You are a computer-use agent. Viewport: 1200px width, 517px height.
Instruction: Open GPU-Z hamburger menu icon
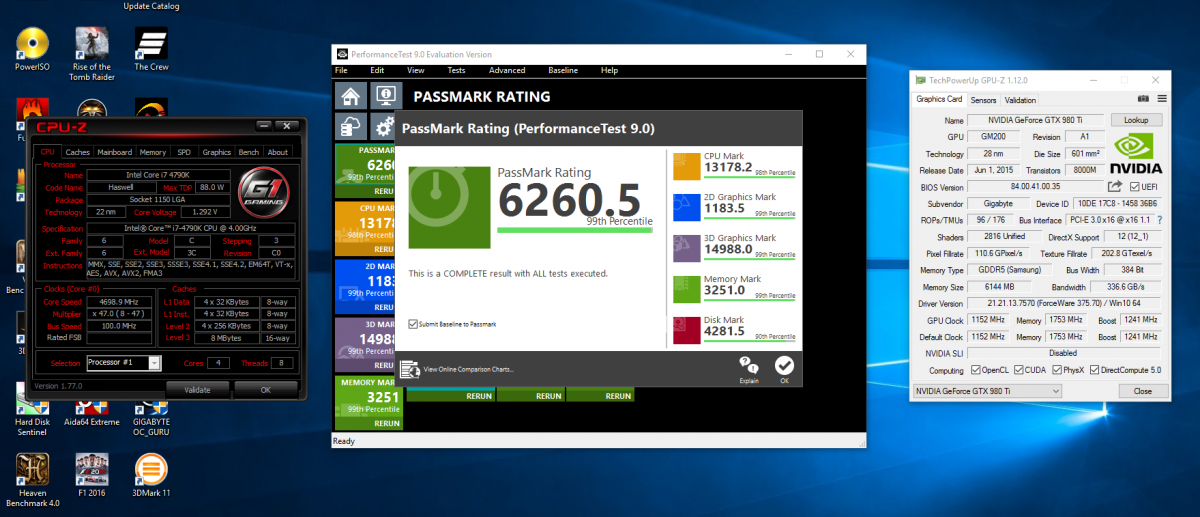tap(1163, 100)
